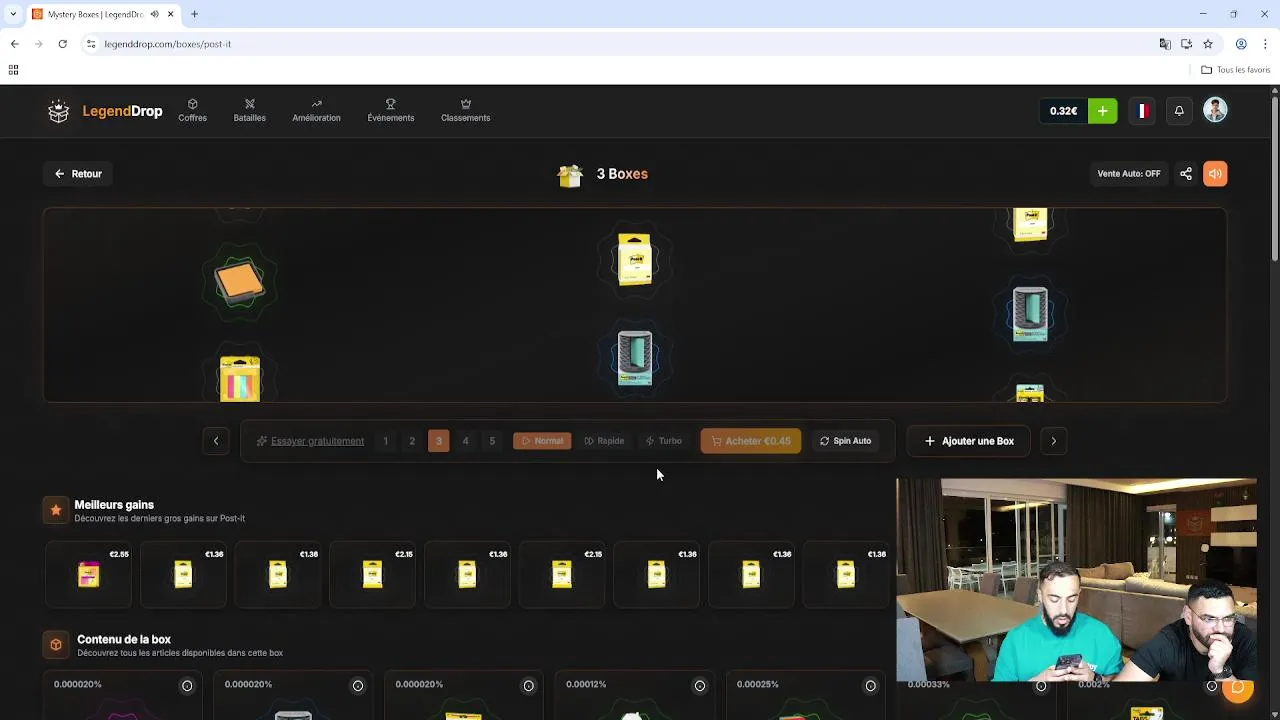Open the tab search dropdown
Viewport: 1280px width, 720px height.
click(13, 14)
